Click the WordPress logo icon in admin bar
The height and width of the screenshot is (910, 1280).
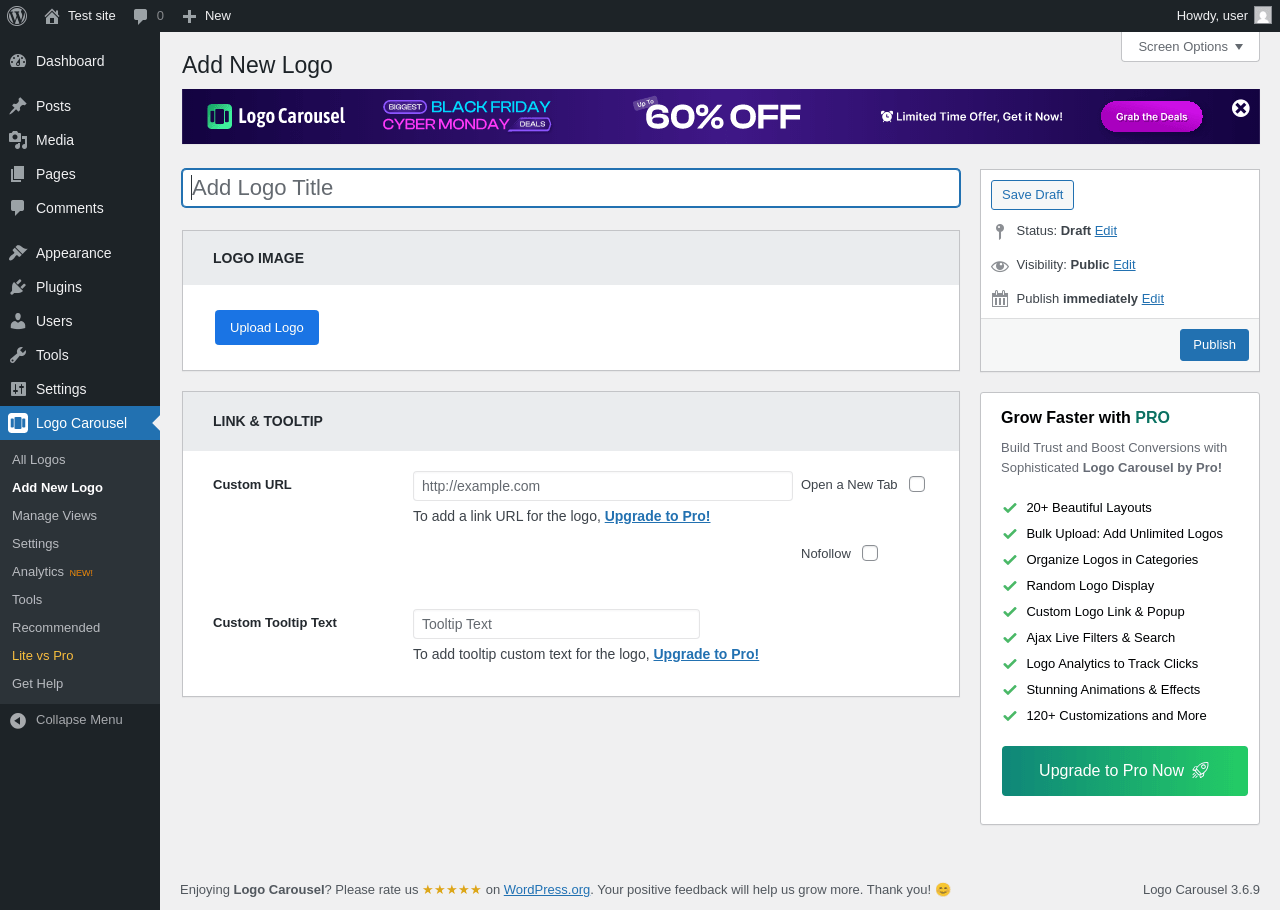[17, 16]
